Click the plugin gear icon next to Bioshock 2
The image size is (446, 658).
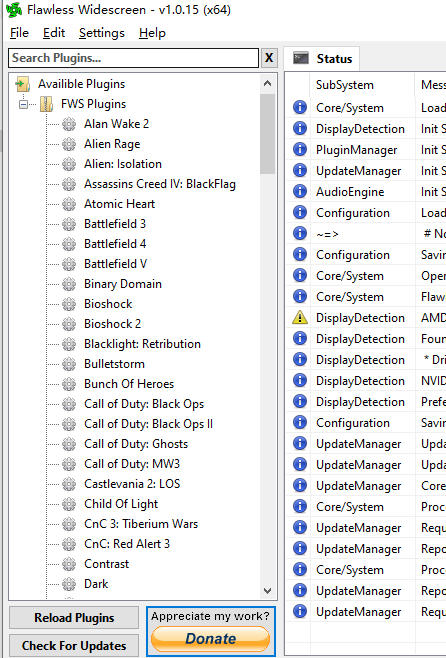[69, 324]
